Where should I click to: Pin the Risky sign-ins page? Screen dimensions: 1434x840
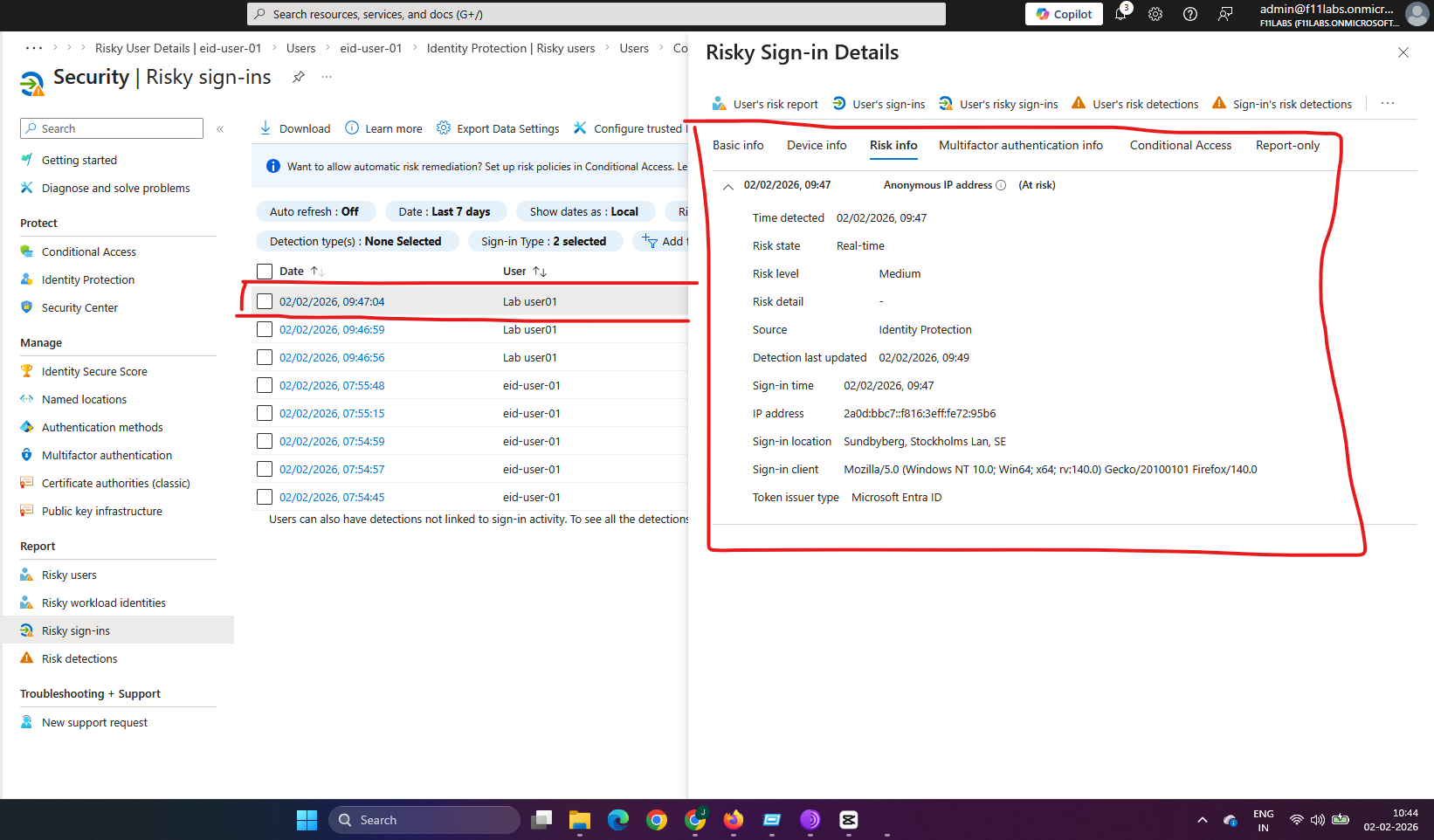tap(299, 77)
